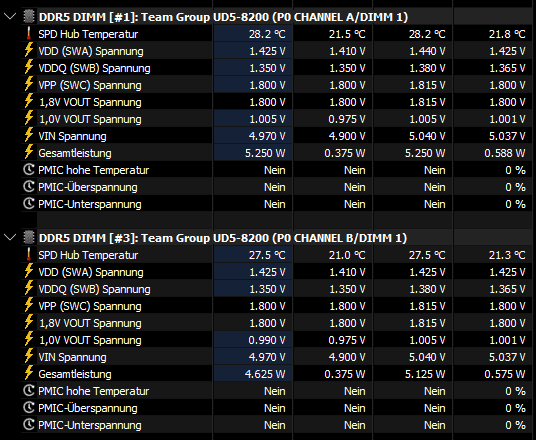The height and width of the screenshot is (440, 536).
Task: Click clock icon of DIMM #1 PMIC hohe Temperatur
Action: [x=29, y=170]
